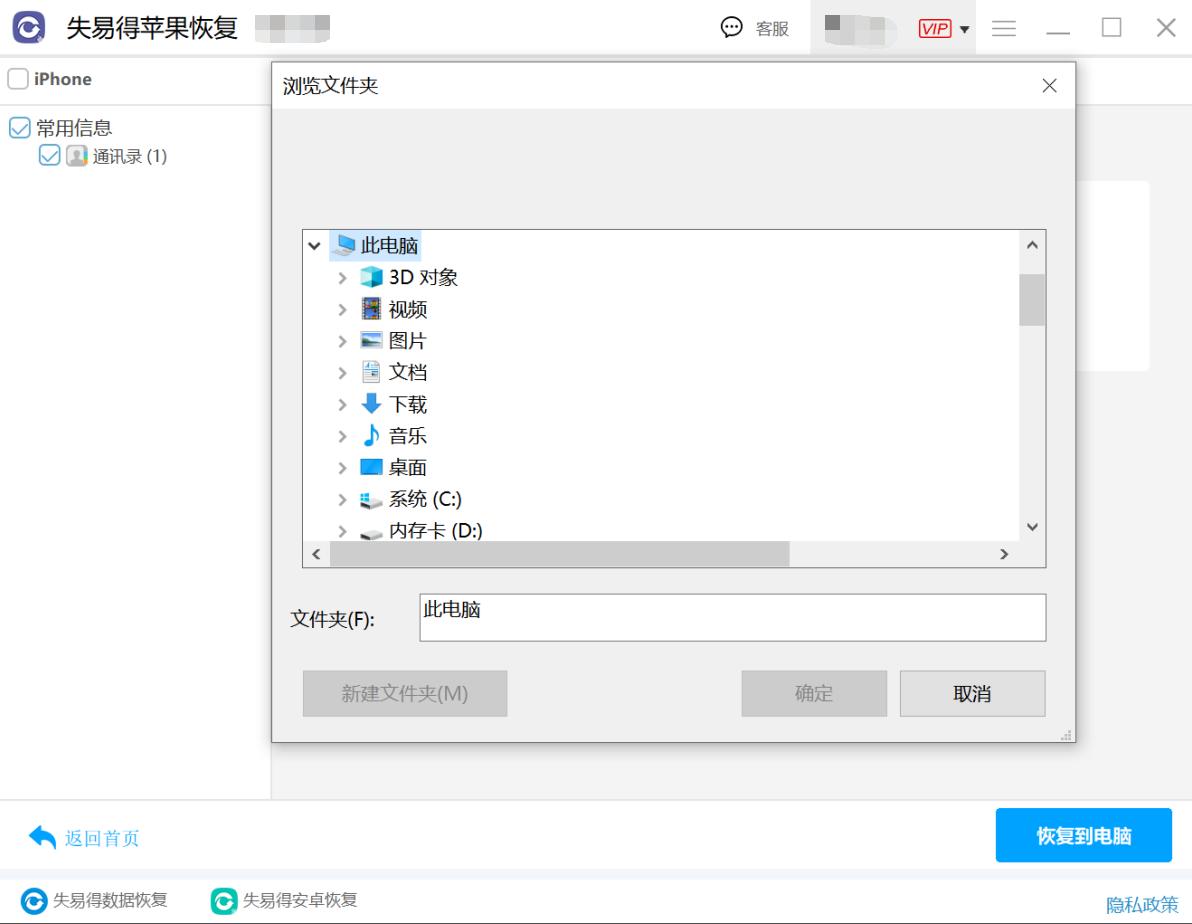Click the 恢复到电脑 button
The height and width of the screenshot is (924, 1192).
pos(1084,835)
